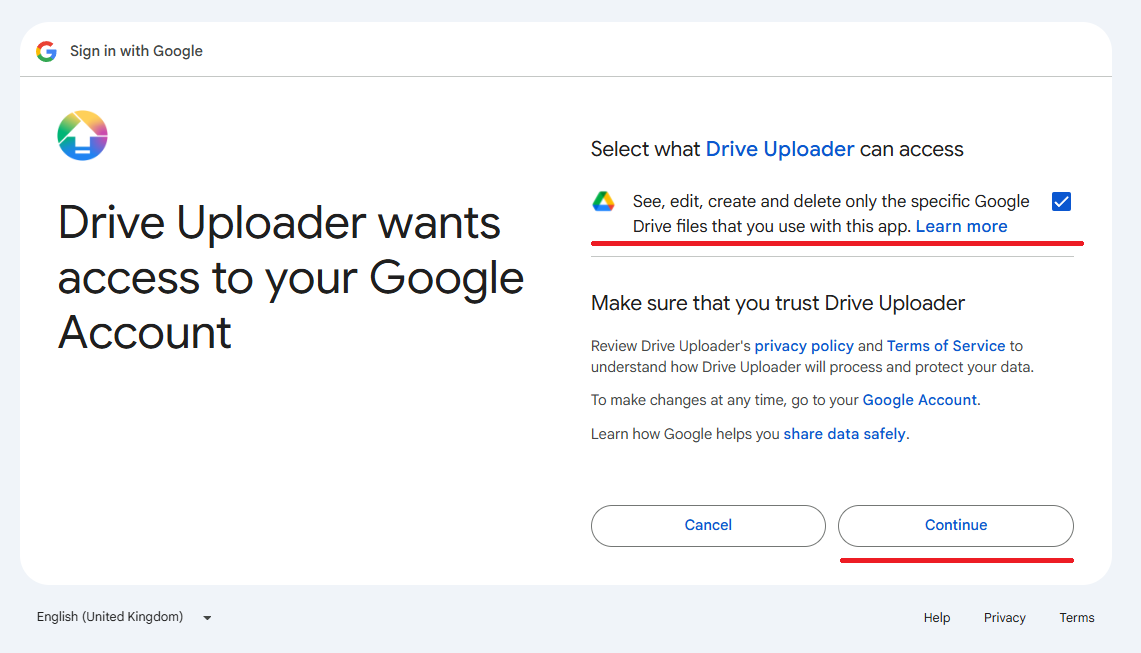Click the Drive Uploader app logo
This screenshot has width=1141, height=653.
click(x=82, y=135)
